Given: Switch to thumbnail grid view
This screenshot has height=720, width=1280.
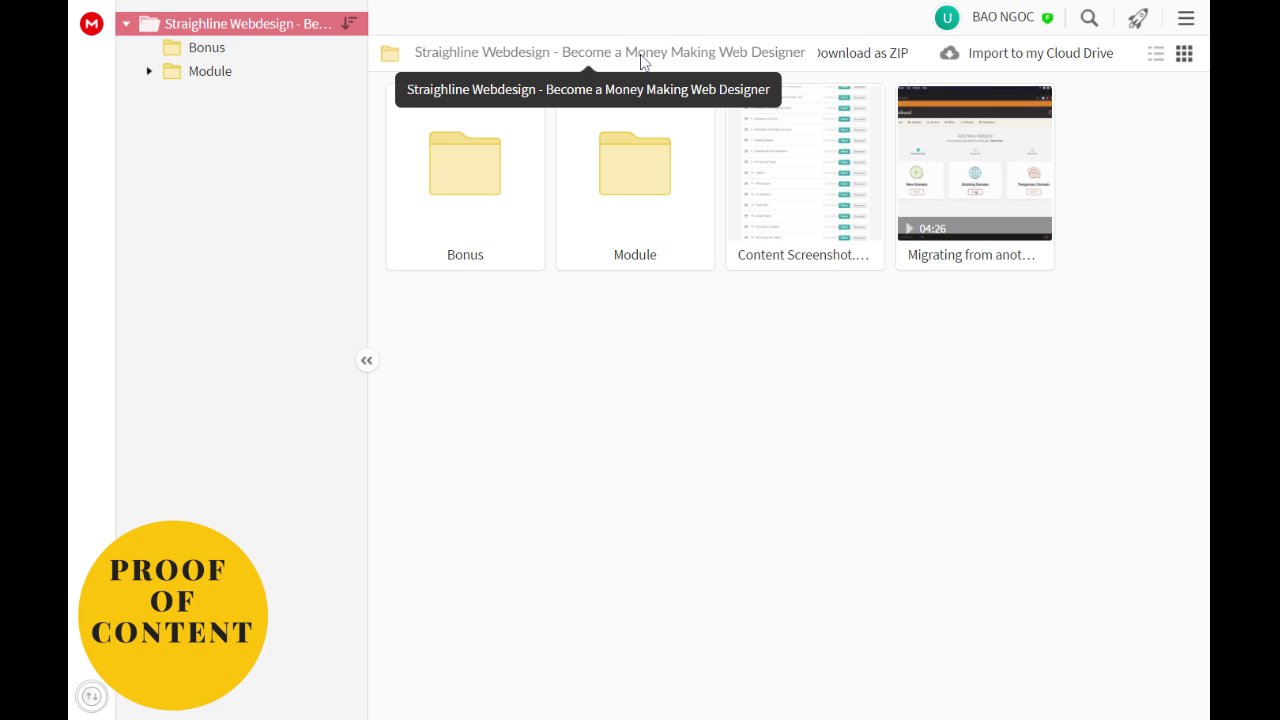Looking at the screenshot, I should (1184, 54).
